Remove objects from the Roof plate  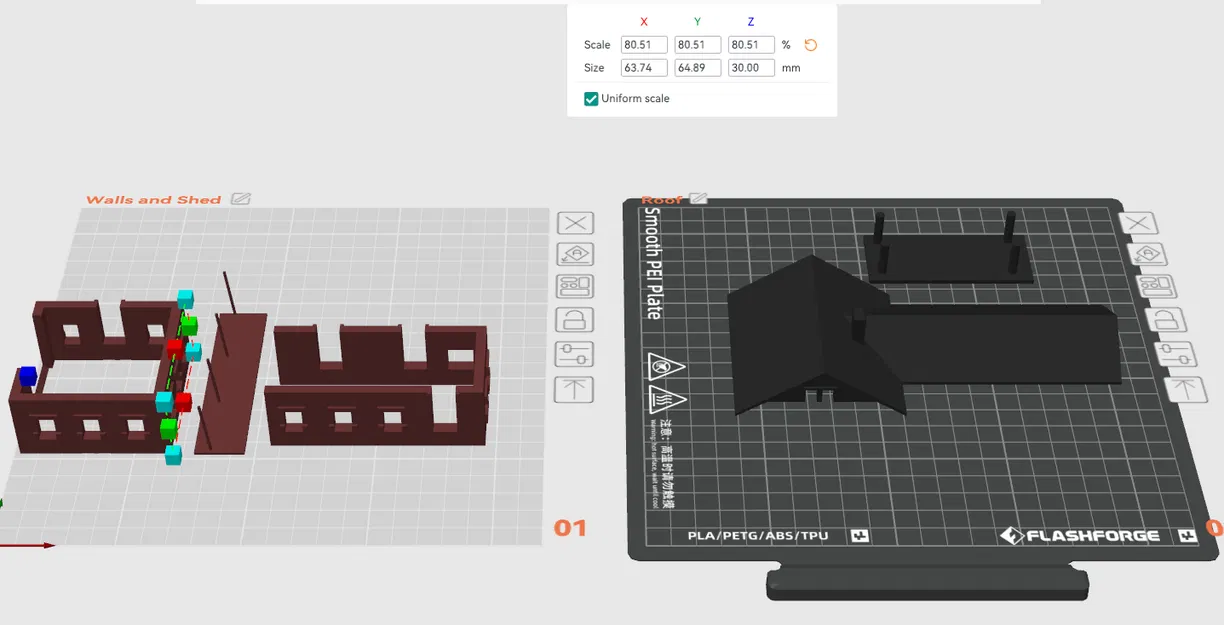pyautogui.click(x=1138, y=224)
